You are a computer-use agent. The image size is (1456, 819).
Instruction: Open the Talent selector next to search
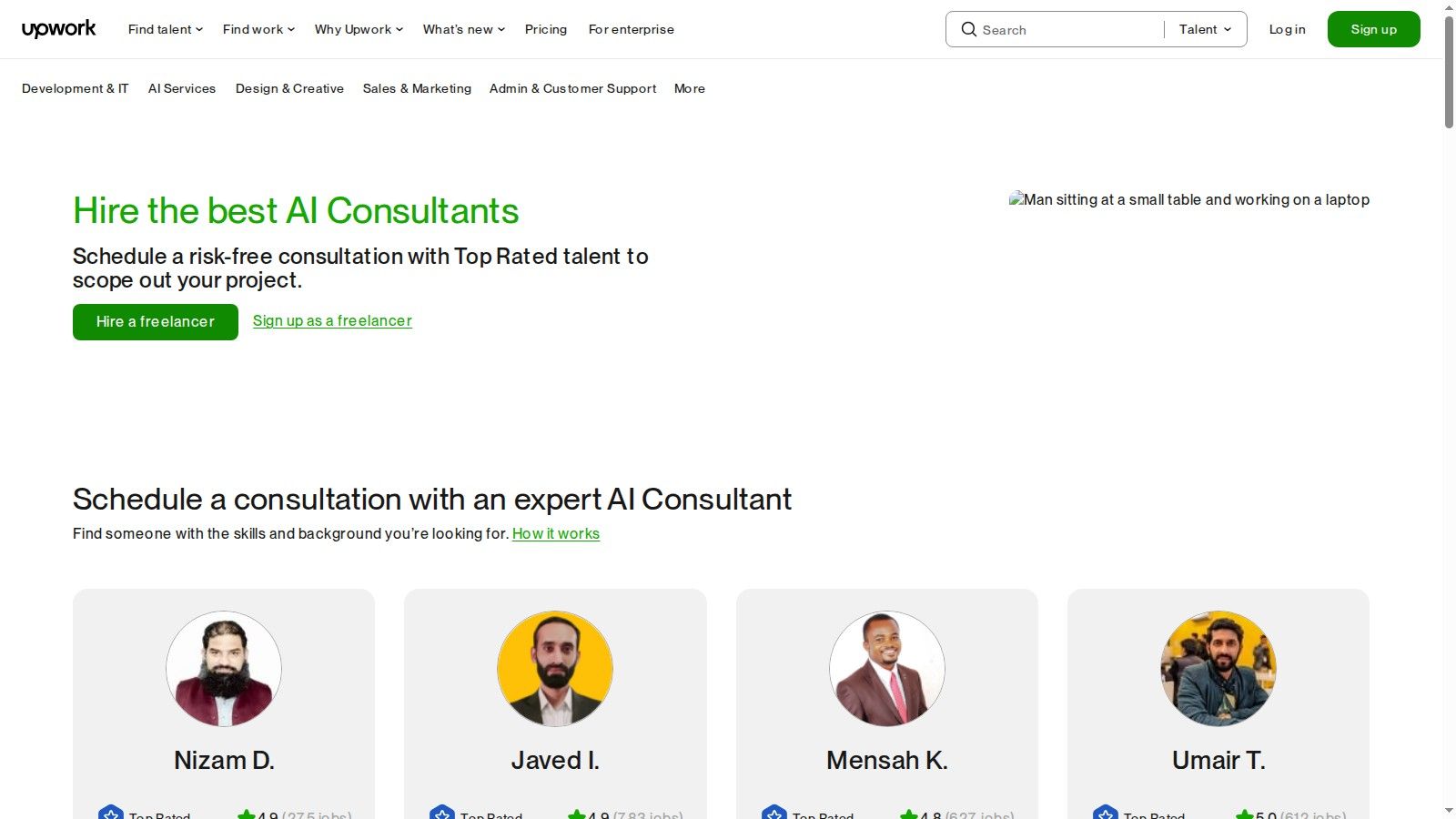point(1204,29)
